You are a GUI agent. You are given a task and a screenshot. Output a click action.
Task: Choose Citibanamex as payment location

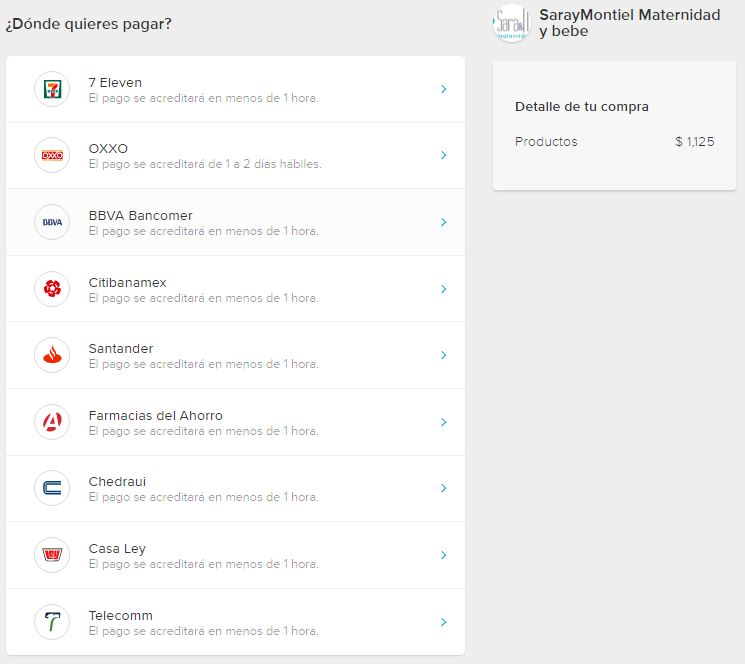(127, 283)
